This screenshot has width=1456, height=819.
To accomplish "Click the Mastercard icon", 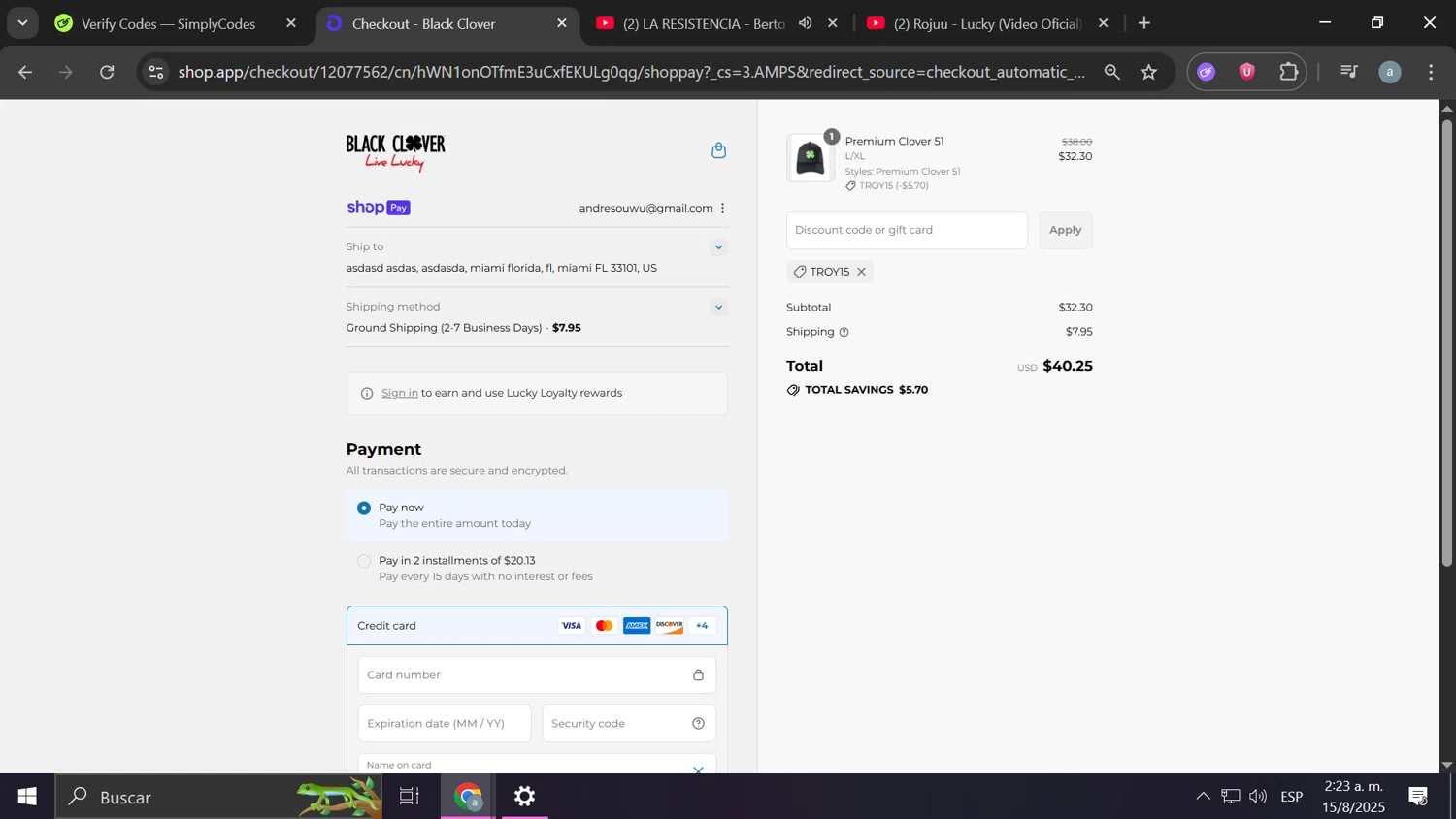I will (604, 626).
